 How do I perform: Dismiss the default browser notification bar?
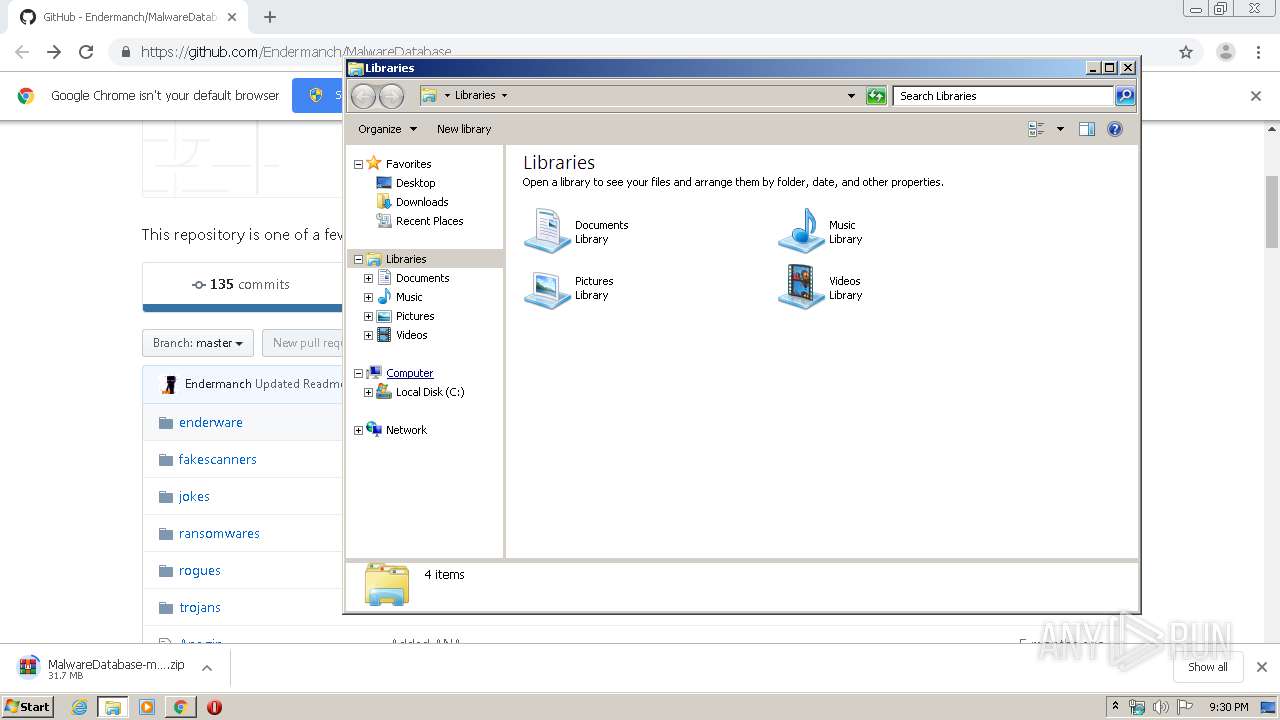click(x=1256, y=96)
